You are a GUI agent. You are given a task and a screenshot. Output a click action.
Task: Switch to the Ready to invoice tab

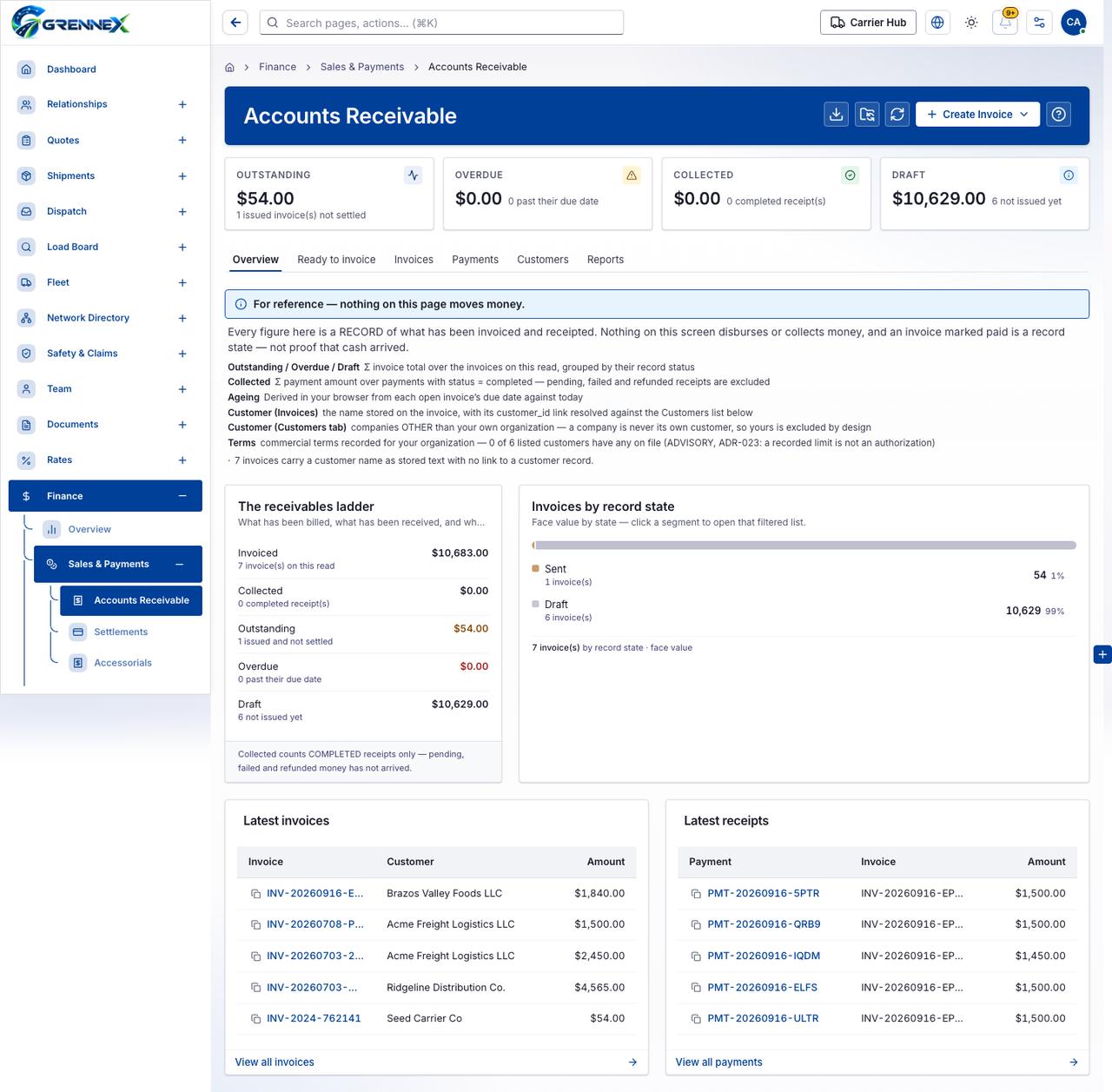[336, 260]
